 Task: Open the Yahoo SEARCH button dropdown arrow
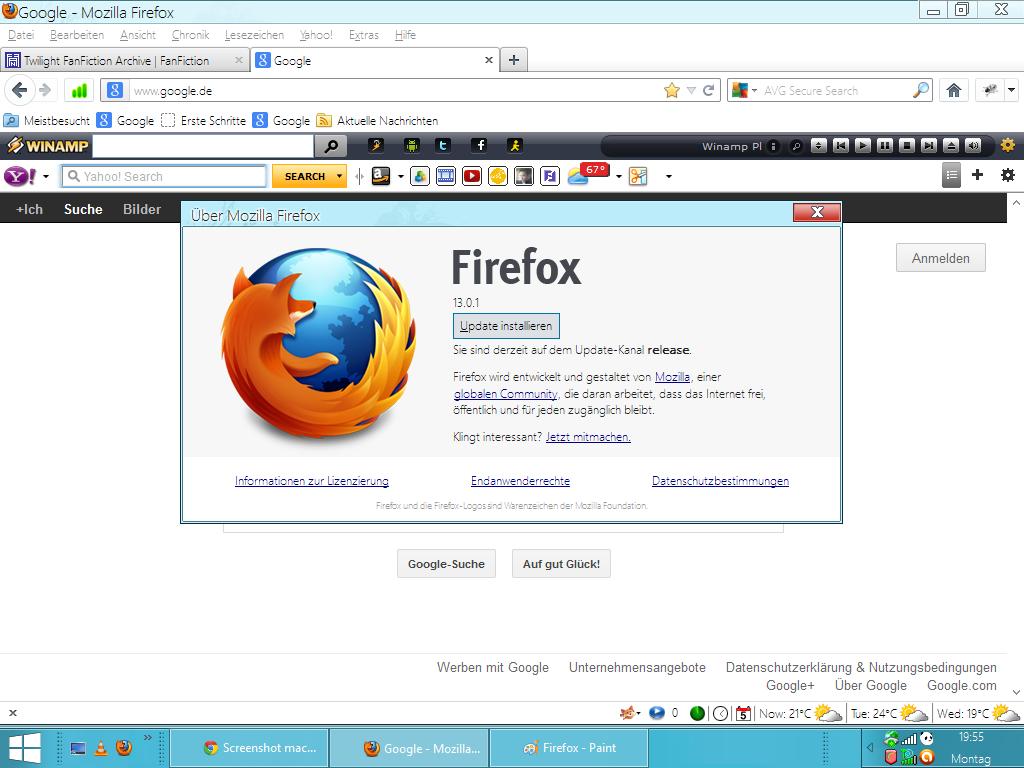pos(339,176)
